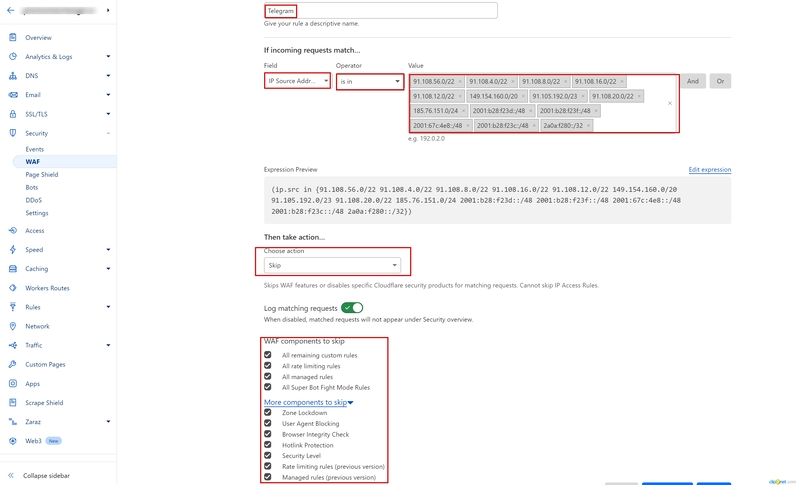Image resolution: width=800 pixels, height=485 pixels.
Task: Open Settings under Security
Action: click(x=37, y=213)
